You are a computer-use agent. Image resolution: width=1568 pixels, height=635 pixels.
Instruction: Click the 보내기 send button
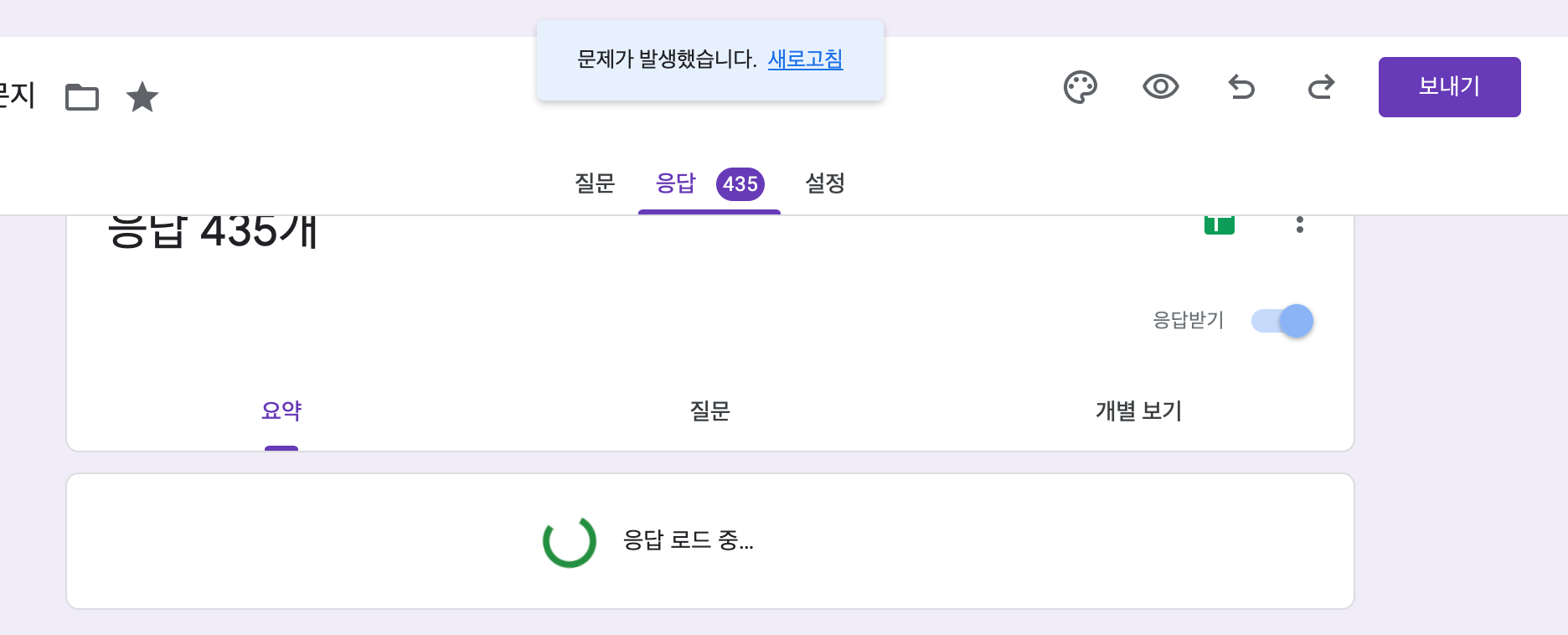pyautogui.click(x=1449, y=86)
